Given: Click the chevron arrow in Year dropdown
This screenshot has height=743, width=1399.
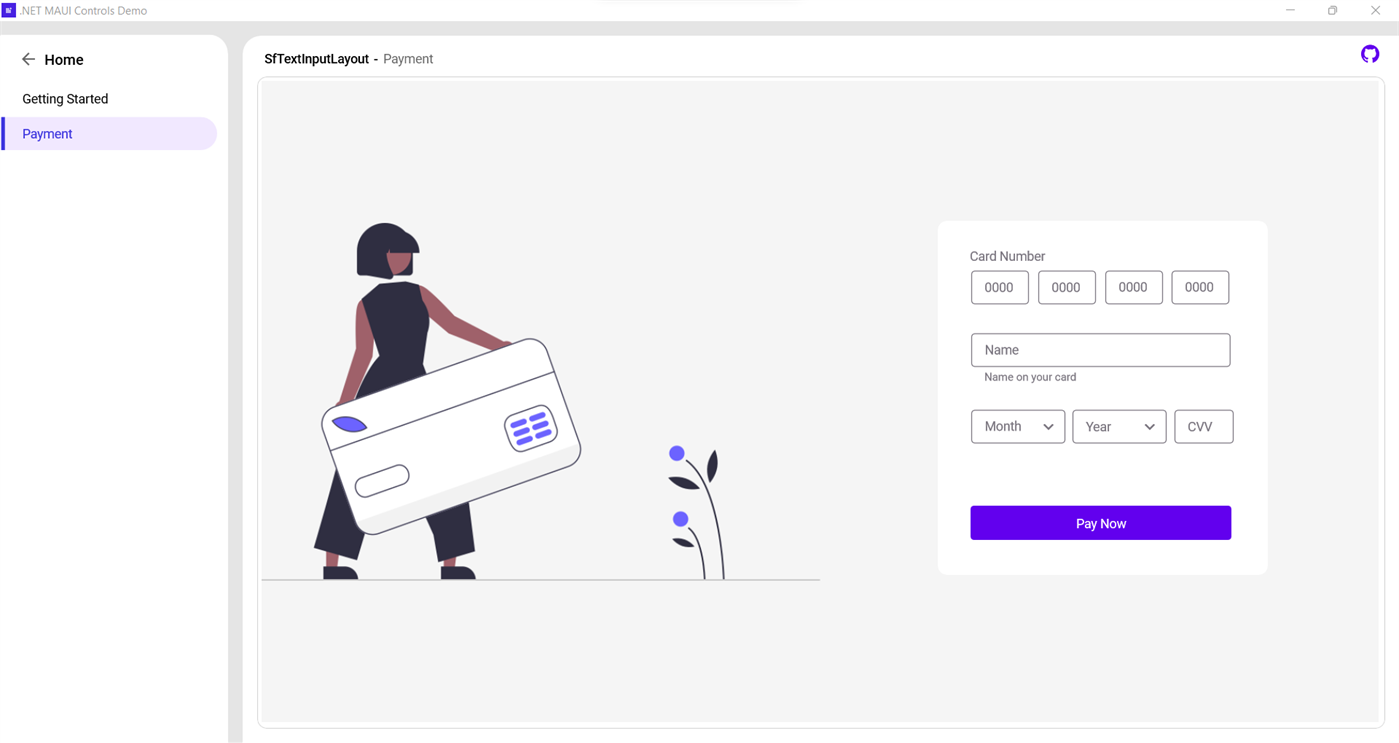Looking at the screenshot, I should point(1150,427).
